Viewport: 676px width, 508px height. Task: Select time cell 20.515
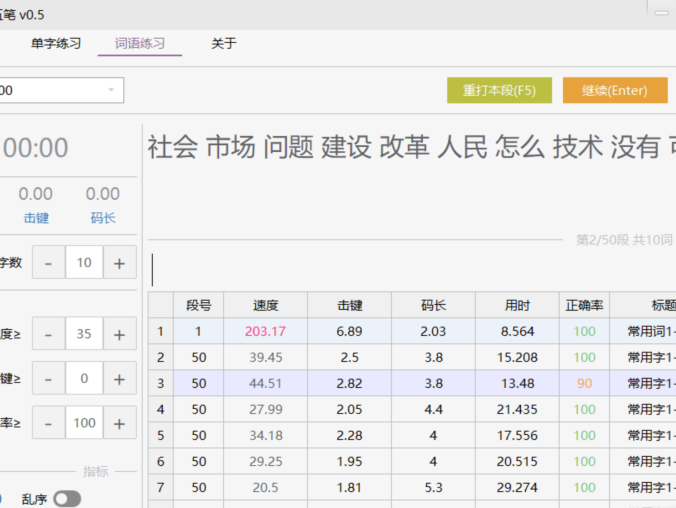(517, 461)
